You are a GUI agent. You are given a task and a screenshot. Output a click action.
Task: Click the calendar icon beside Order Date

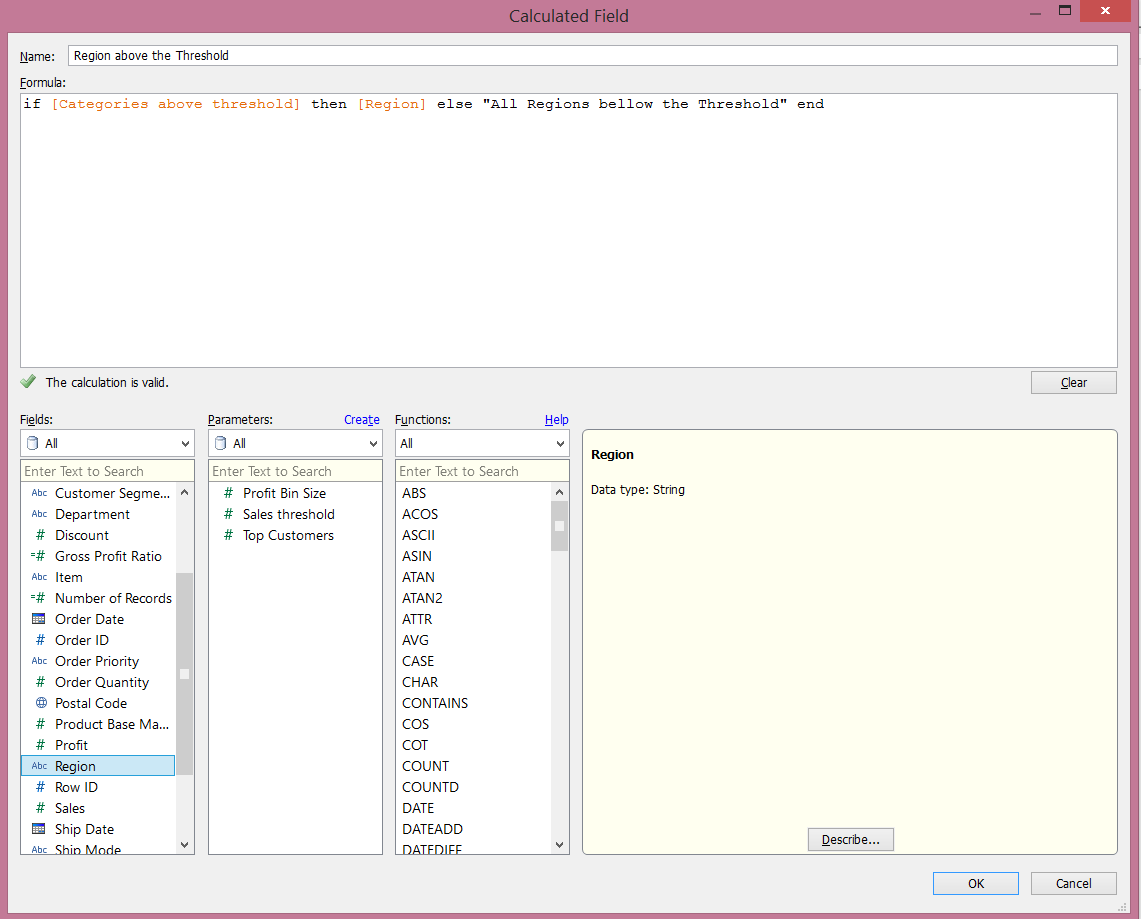click(x=39, y=619)
